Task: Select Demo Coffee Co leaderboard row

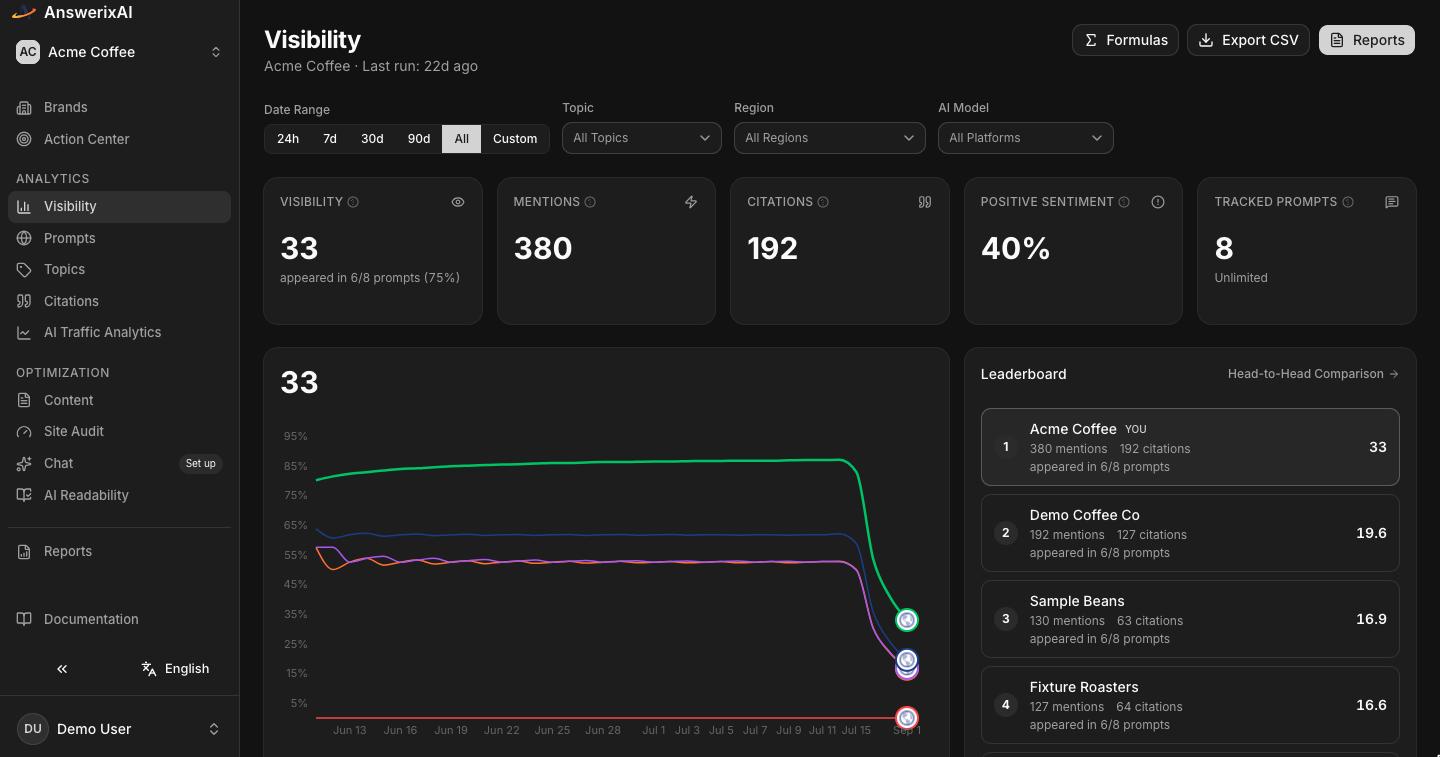Action: 1190,533
